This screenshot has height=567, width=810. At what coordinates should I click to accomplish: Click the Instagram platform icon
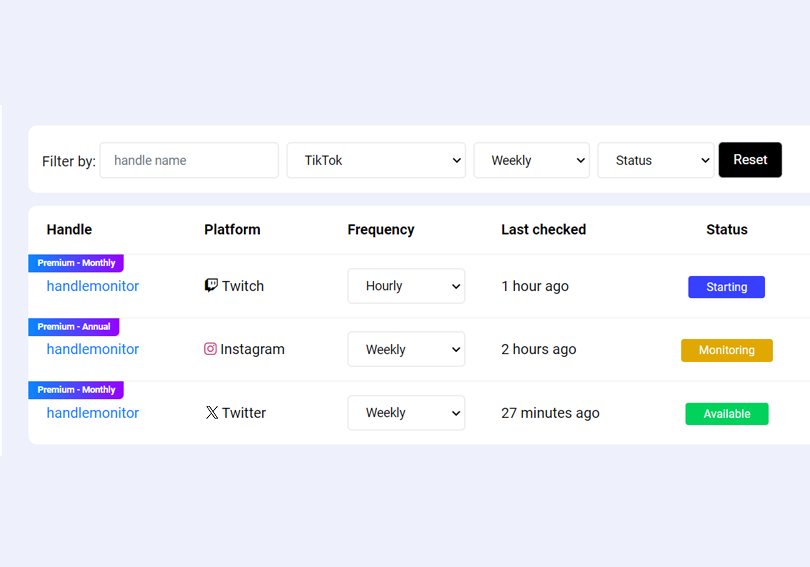tap(210, 349)
